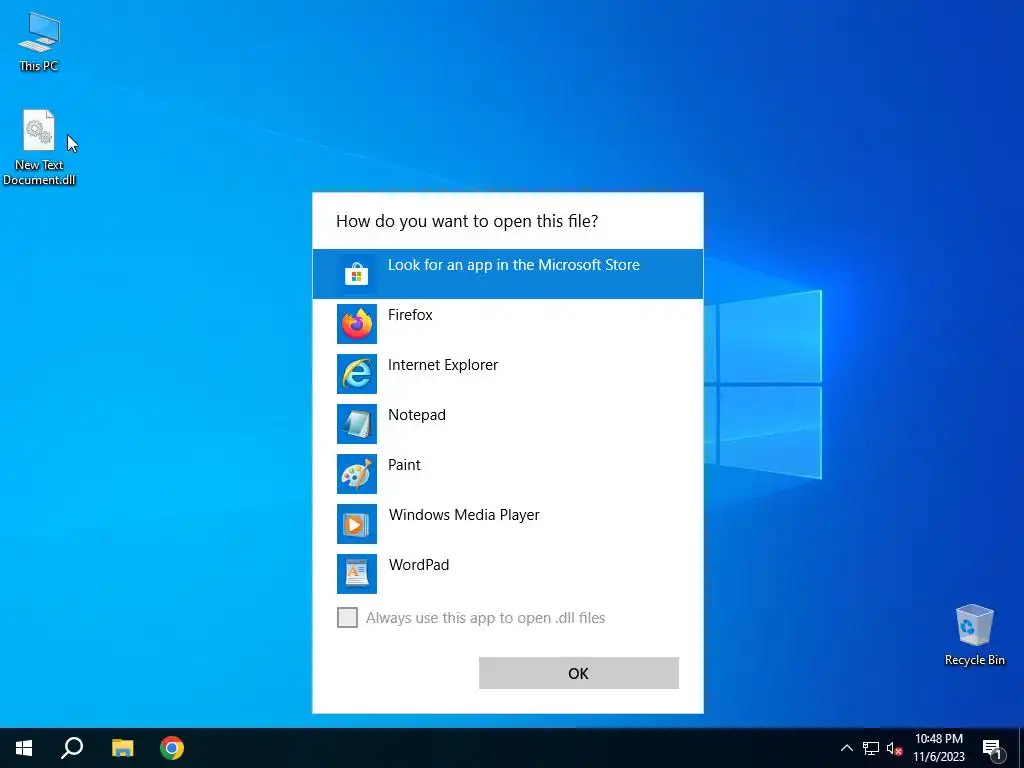Open the taskbar clock showing 10:48 PM
The height and width of the screenshot is (768, 1024).
point(938,748)
